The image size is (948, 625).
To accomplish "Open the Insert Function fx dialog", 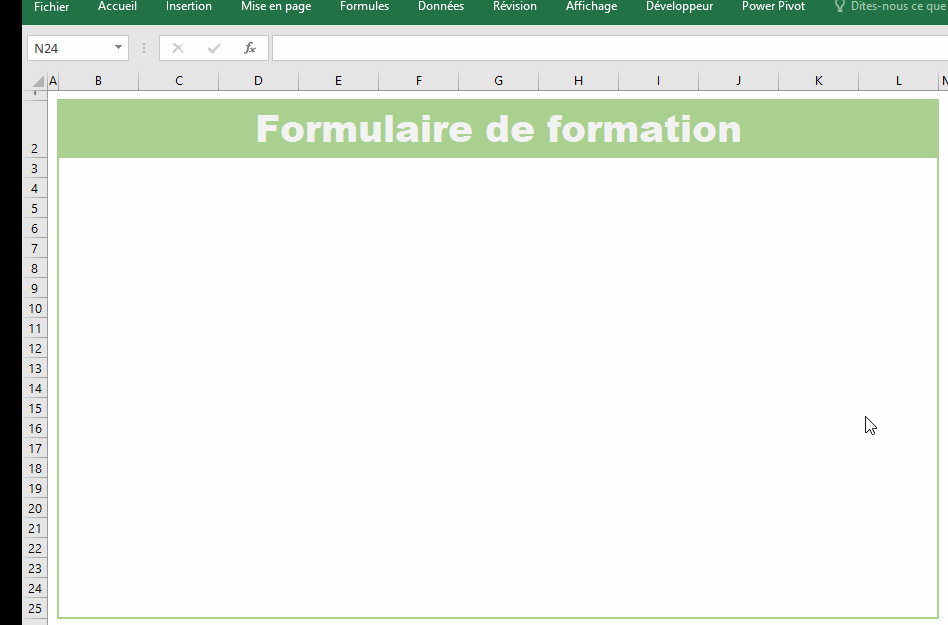I will 250,48.
